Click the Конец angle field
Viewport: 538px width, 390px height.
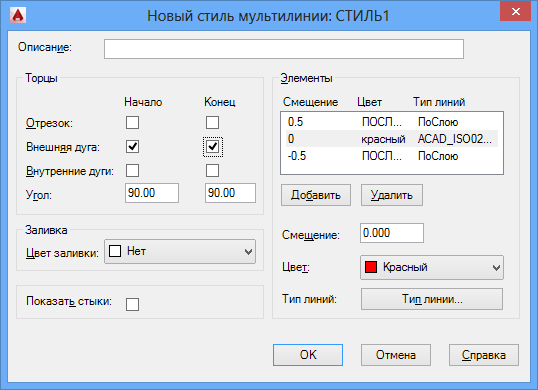click(230, 193)
